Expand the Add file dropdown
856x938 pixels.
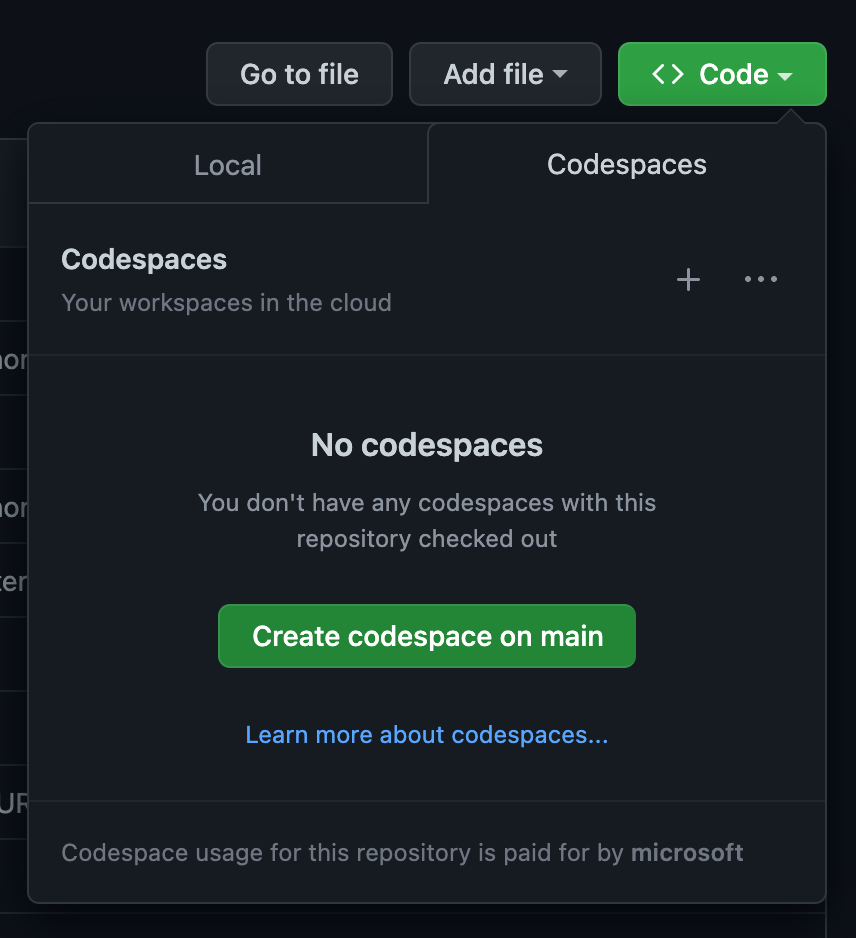(505, 73)
